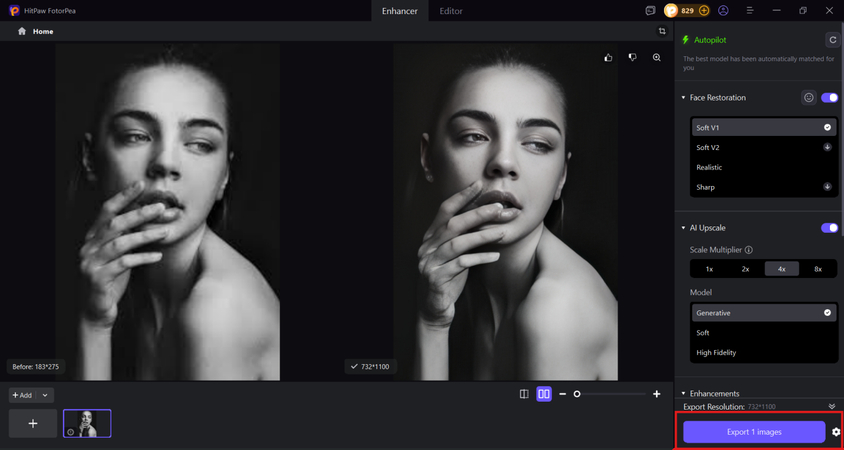
Task: Go to Home via house icon
Action: point(22,31)
